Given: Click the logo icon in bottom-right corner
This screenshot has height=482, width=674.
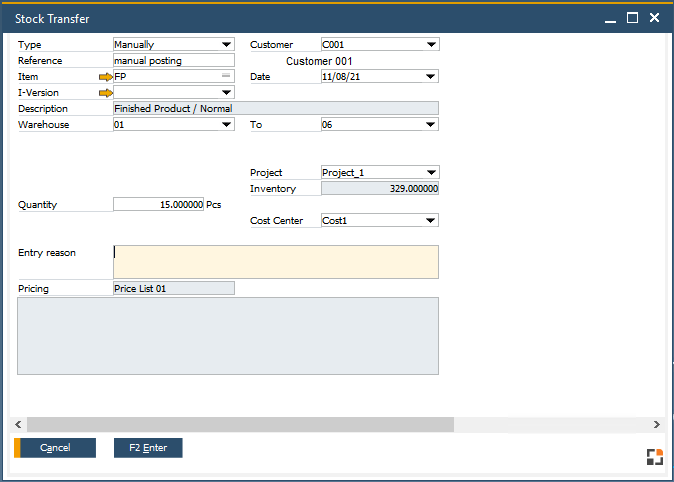Looking at the screenshot, I should [654, 457].
